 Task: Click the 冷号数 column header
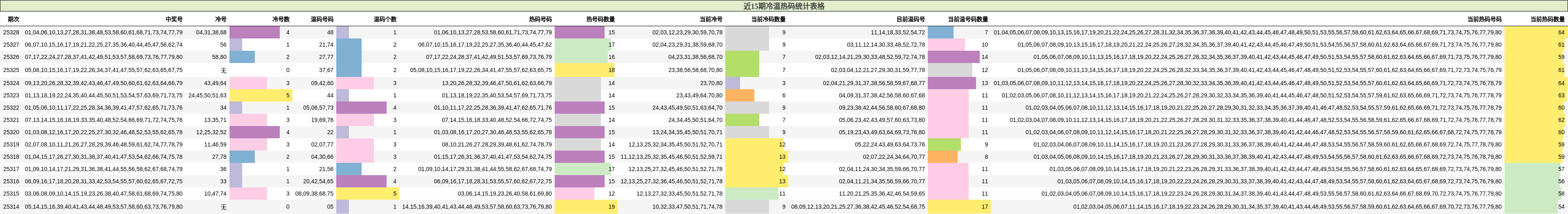(281, 20)
